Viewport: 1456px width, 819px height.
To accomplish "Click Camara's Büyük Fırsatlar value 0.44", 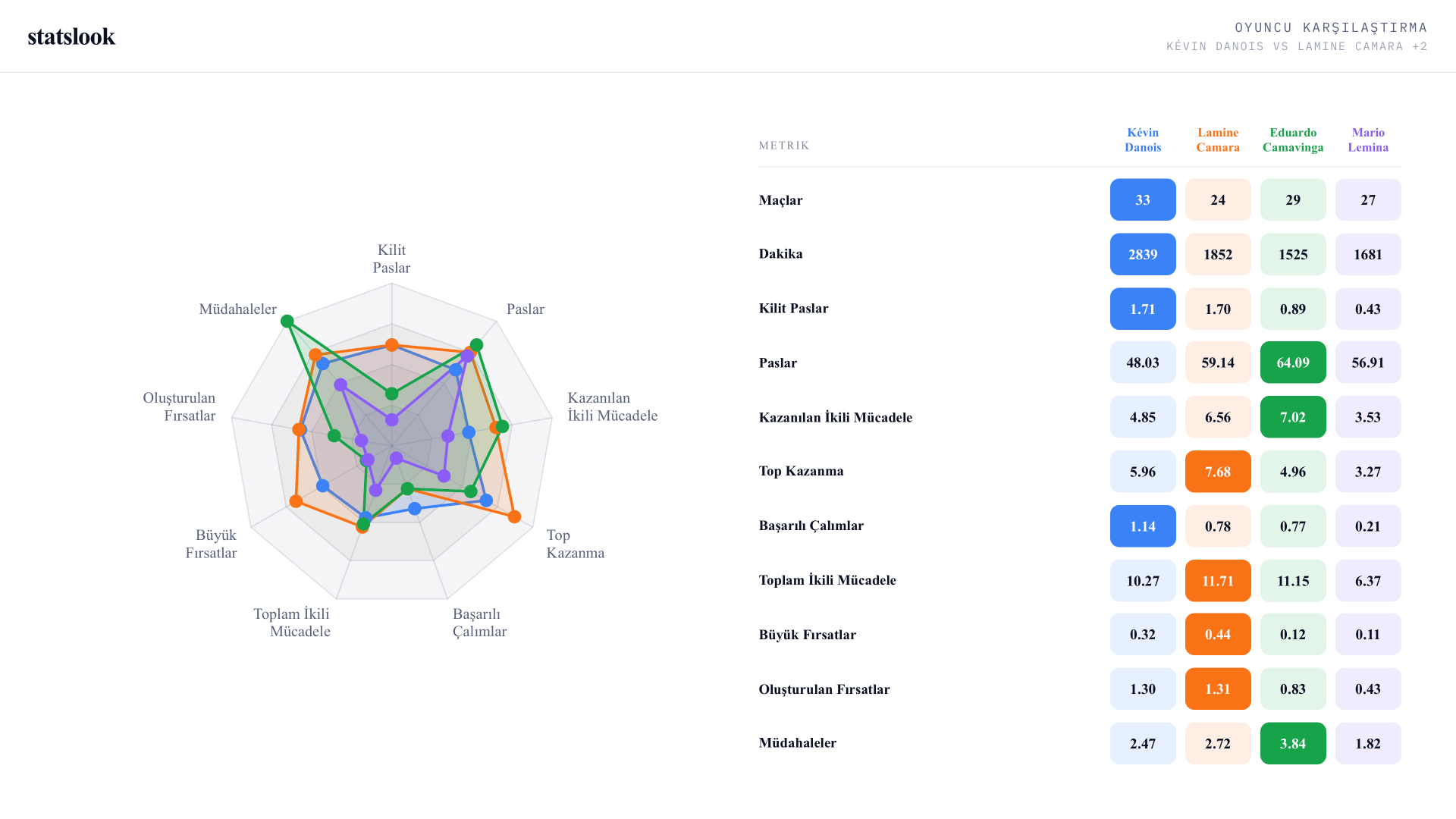I will pyautogui.click(x=1218, y=634).
